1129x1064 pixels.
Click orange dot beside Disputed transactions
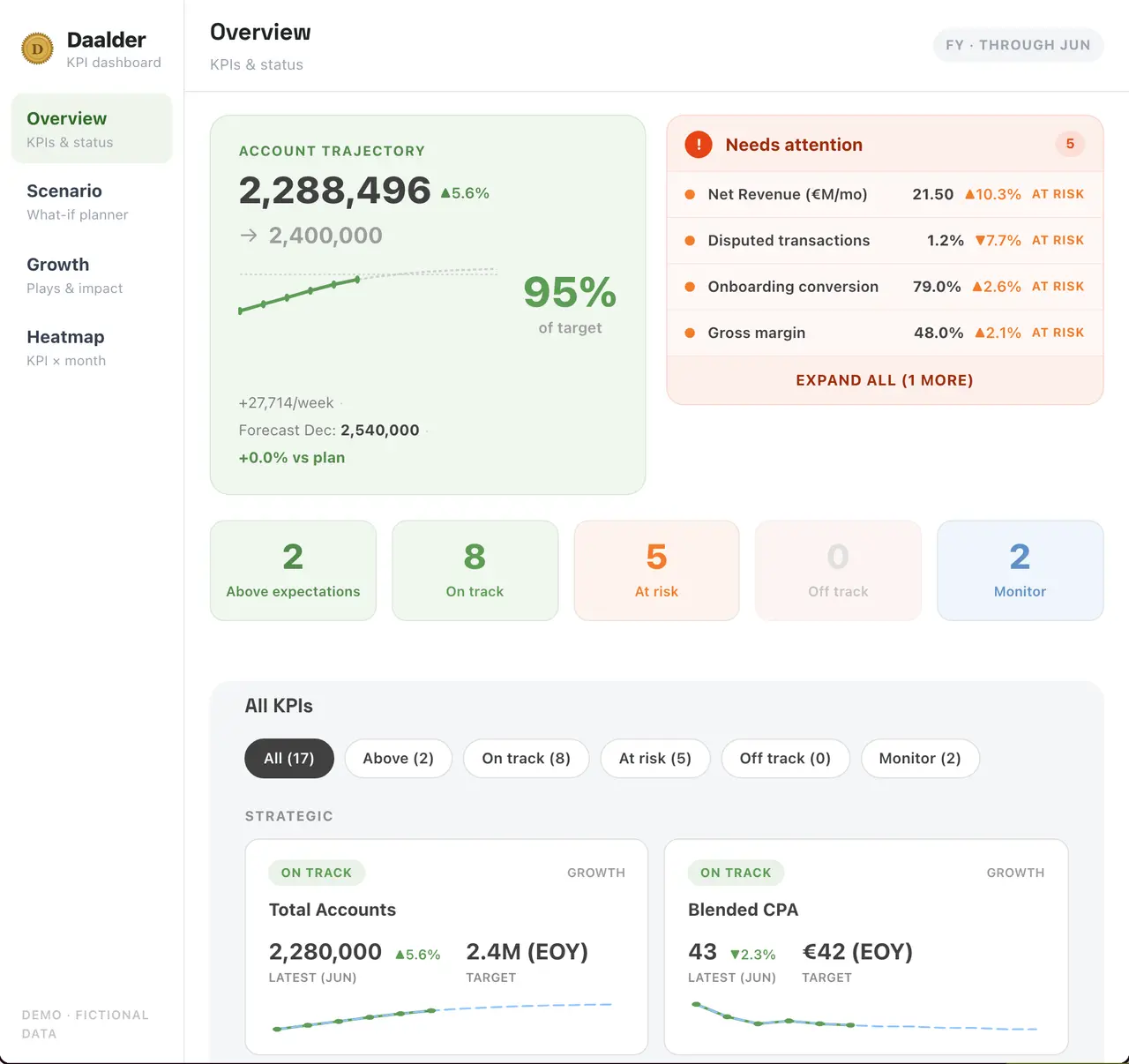[x=690, y=240]
